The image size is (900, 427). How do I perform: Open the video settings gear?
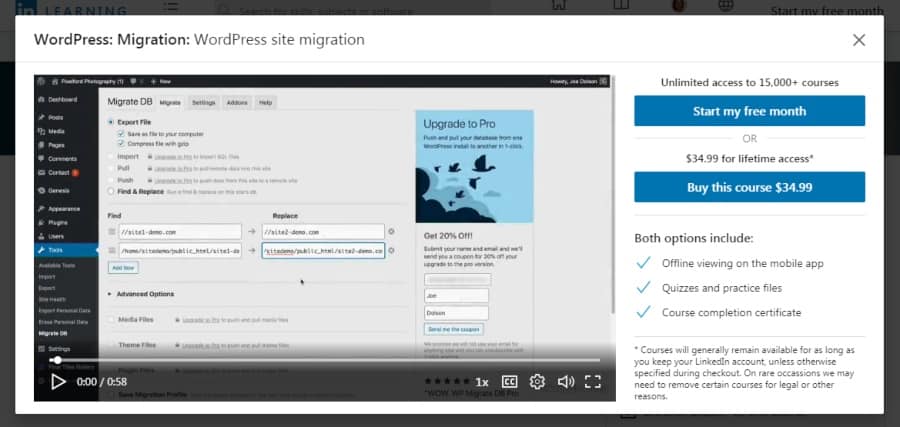click(537, 382)
